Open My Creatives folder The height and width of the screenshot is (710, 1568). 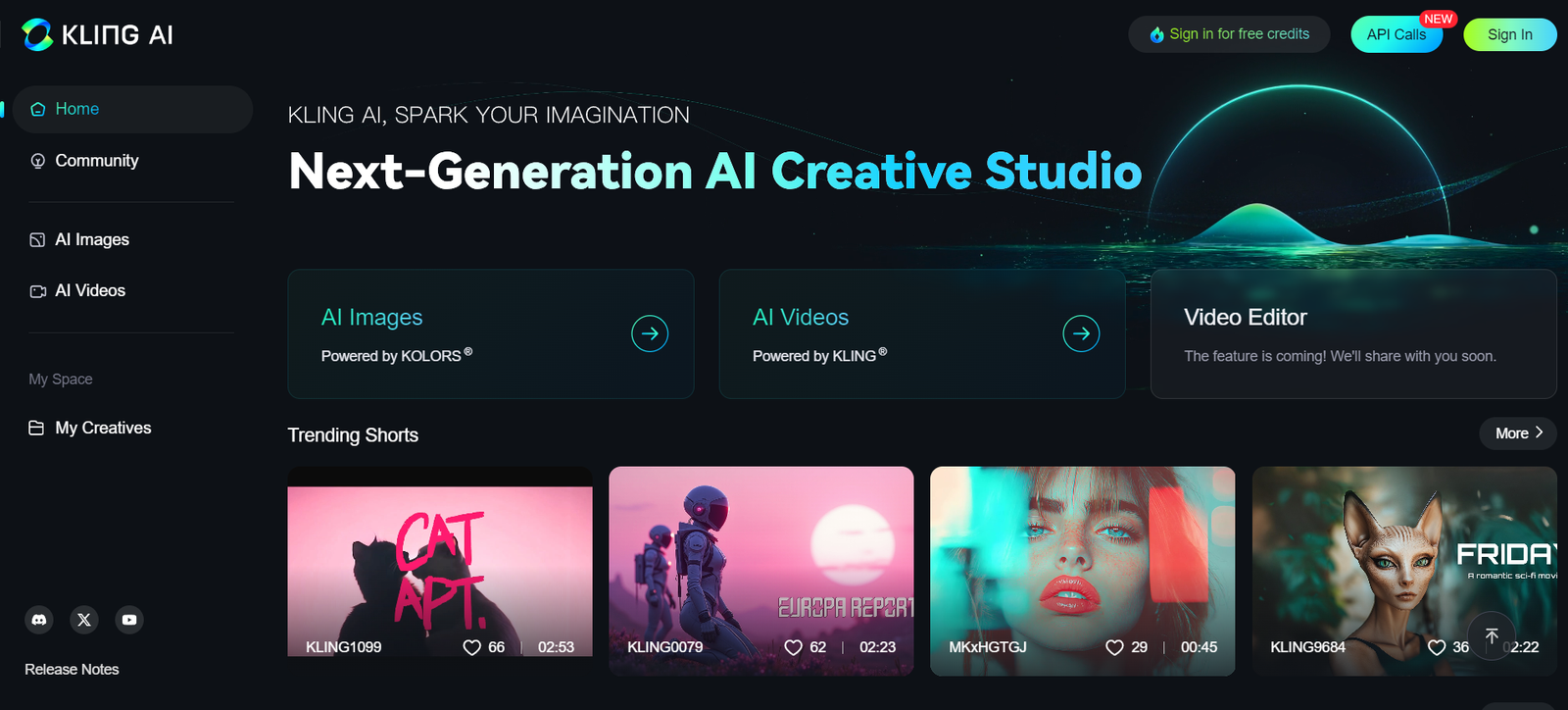point(102,428)
